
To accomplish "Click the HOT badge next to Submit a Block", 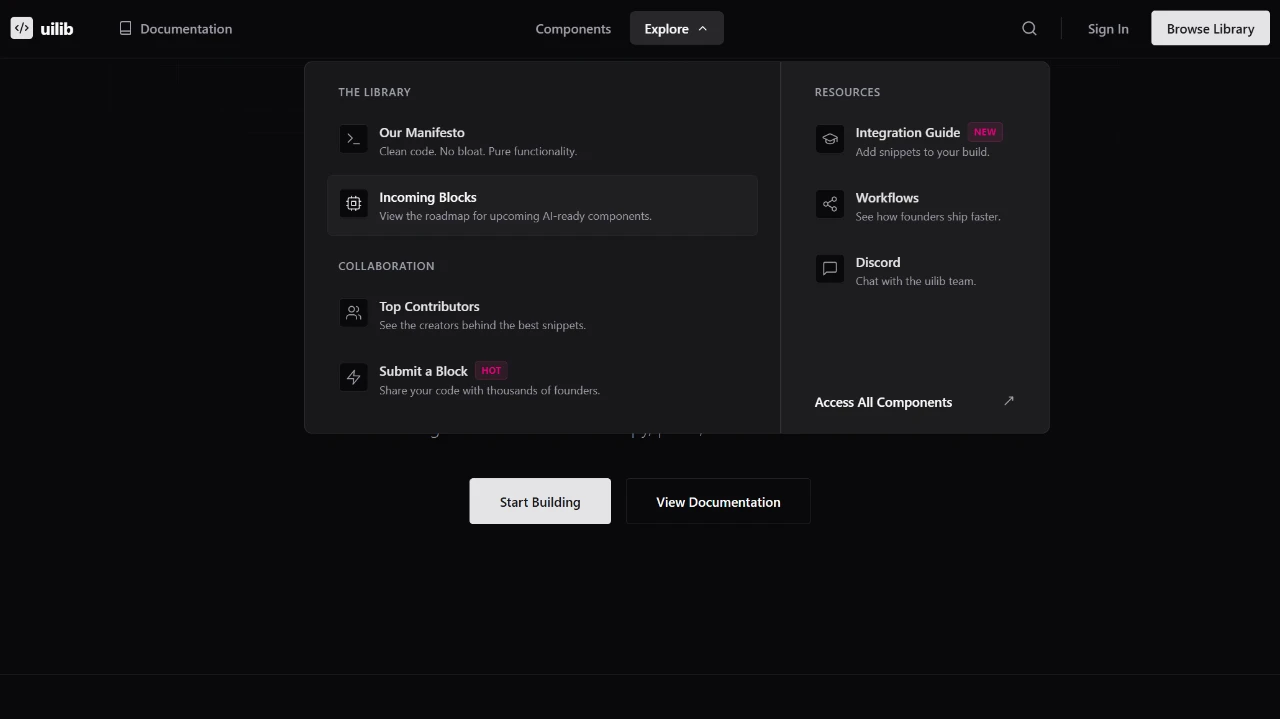I will [491, 370].
